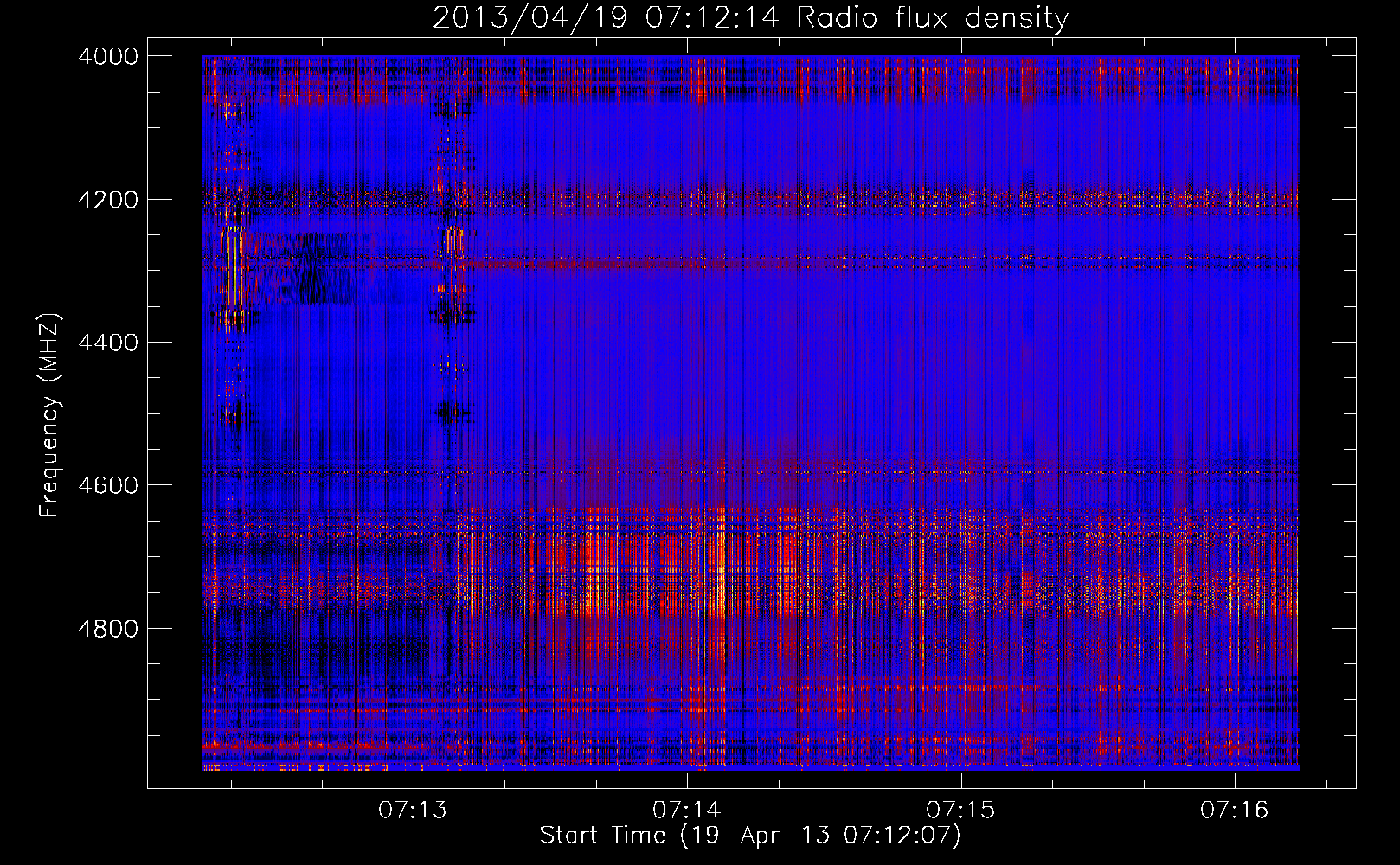Click the 07:16 time tick label
1400x865 pixels.
[1234, 810]
